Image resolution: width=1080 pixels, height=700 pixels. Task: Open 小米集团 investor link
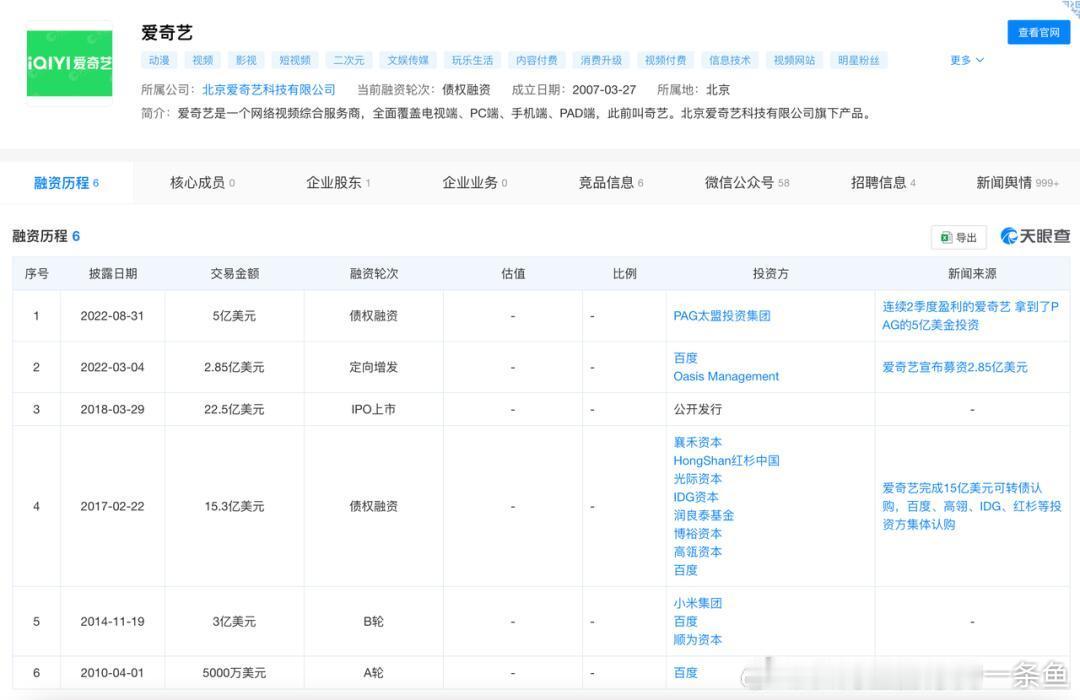tap(698, 603)
